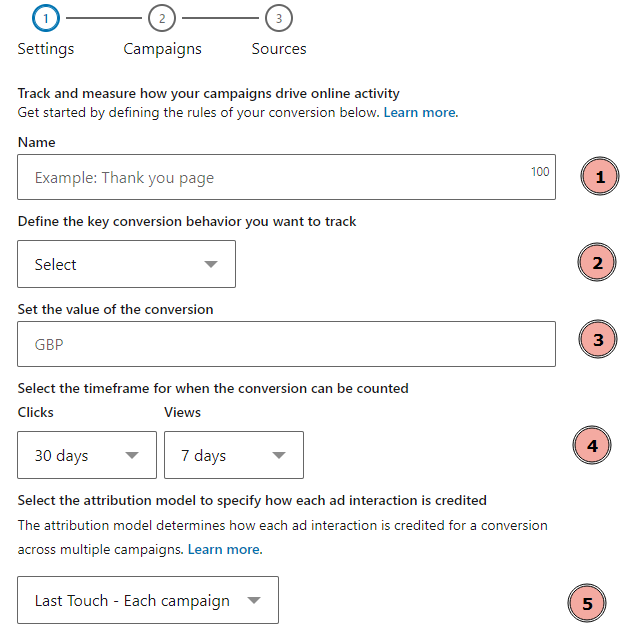This screenshot has height=642, width=641.
Task: Click the arrow of the Select dropdown
Action: click(x=211, y=264)
